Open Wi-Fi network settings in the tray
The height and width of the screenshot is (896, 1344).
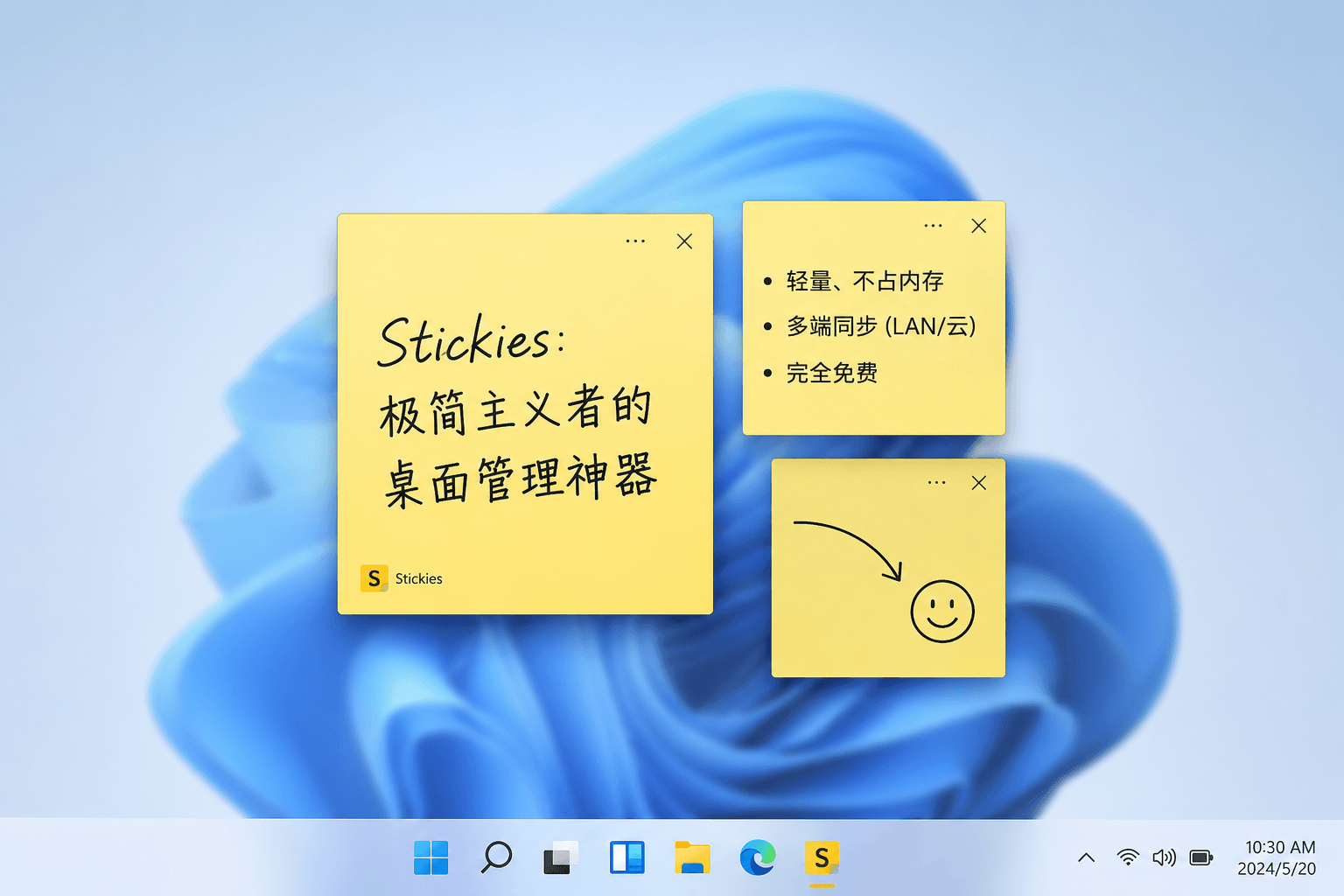[x=1128, y=857]
